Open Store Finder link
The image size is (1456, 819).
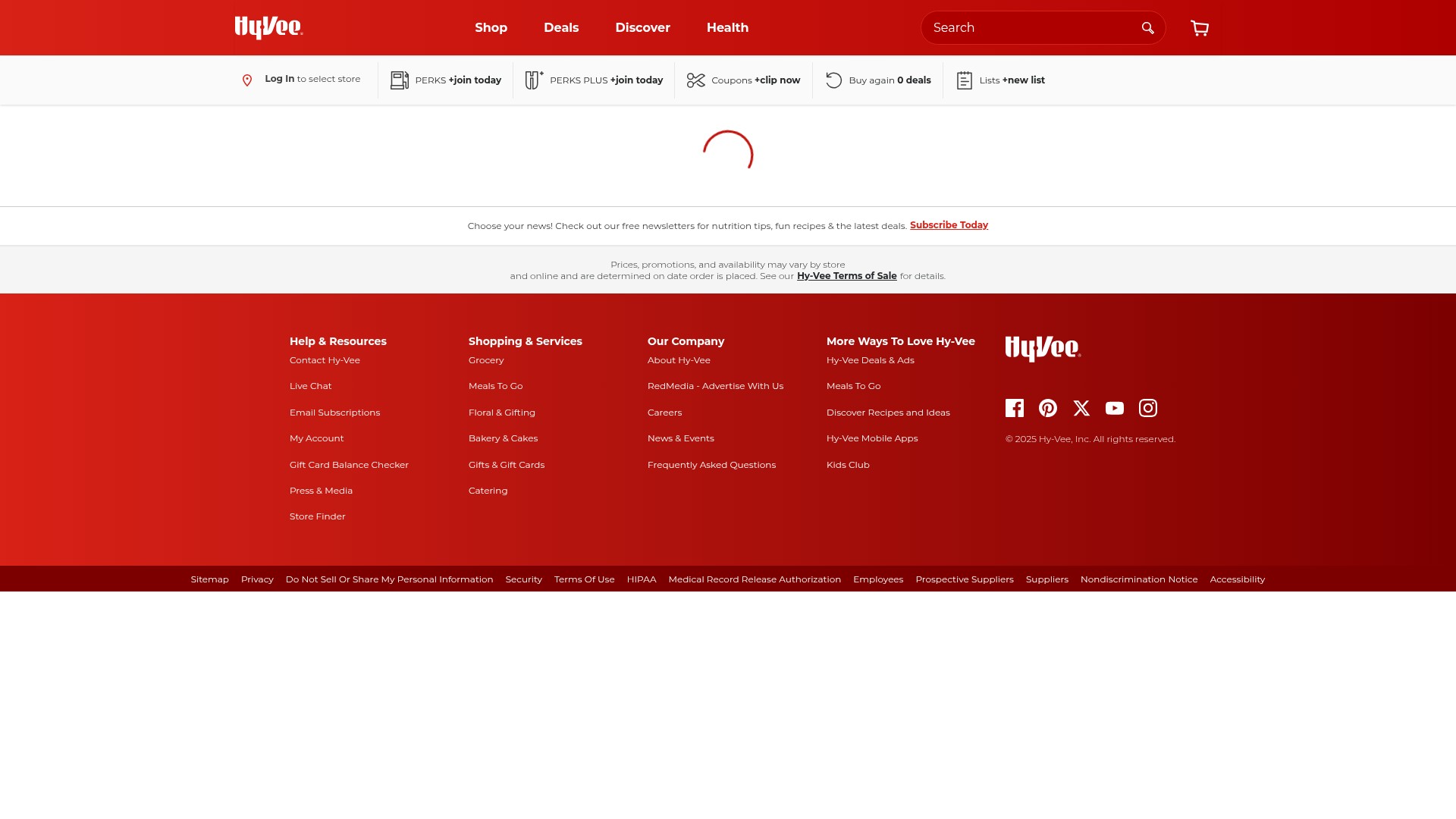[x=317, y=516]
